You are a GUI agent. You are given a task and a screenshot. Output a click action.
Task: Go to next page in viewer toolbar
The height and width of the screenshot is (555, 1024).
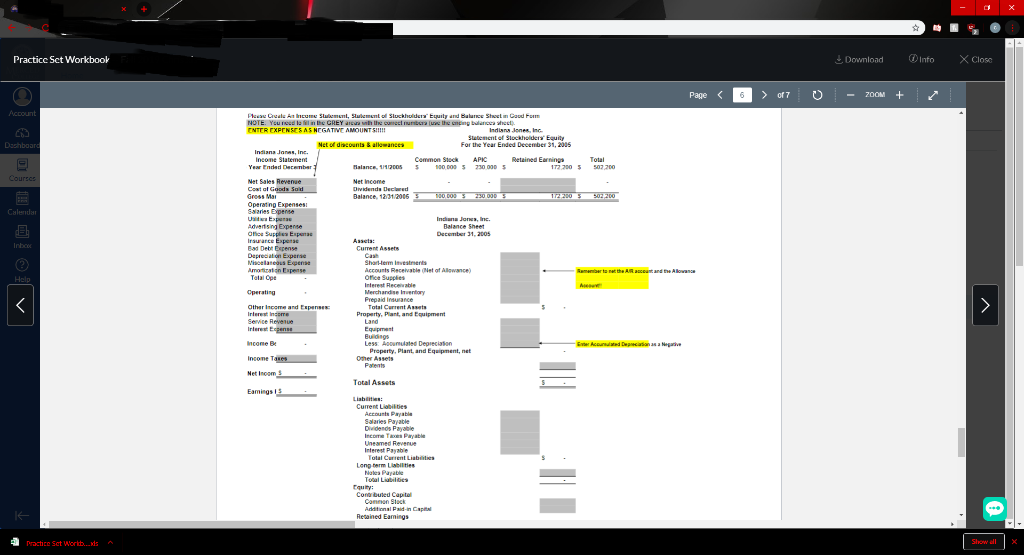click(764, 95)
